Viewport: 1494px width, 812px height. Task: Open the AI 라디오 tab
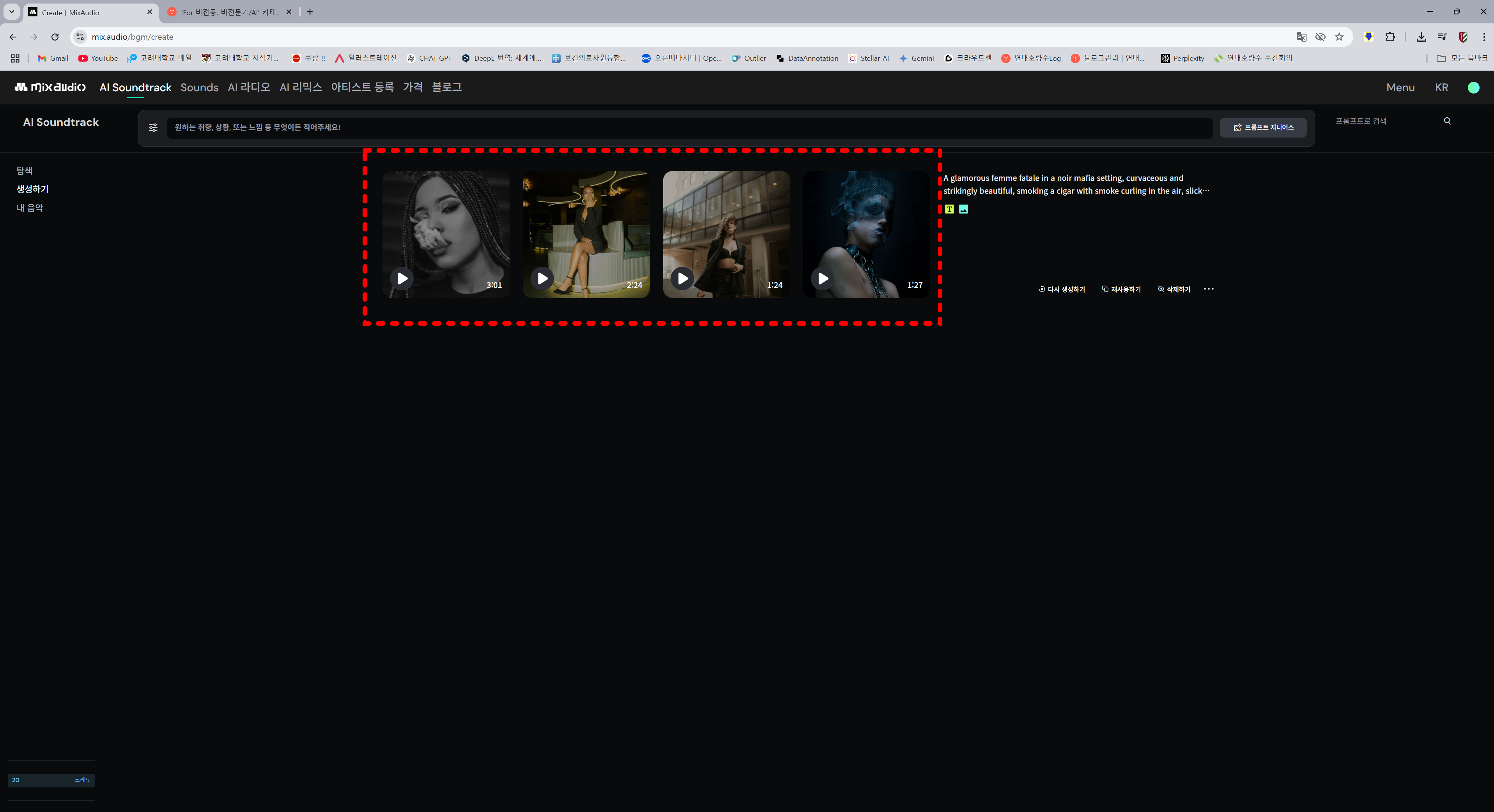(x=249, y=88)
